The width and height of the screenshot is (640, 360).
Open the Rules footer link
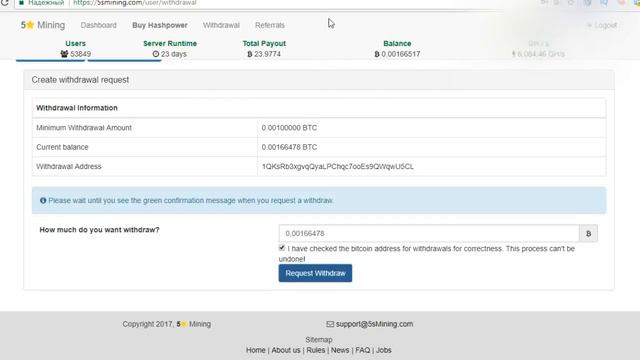coord(316,350)
